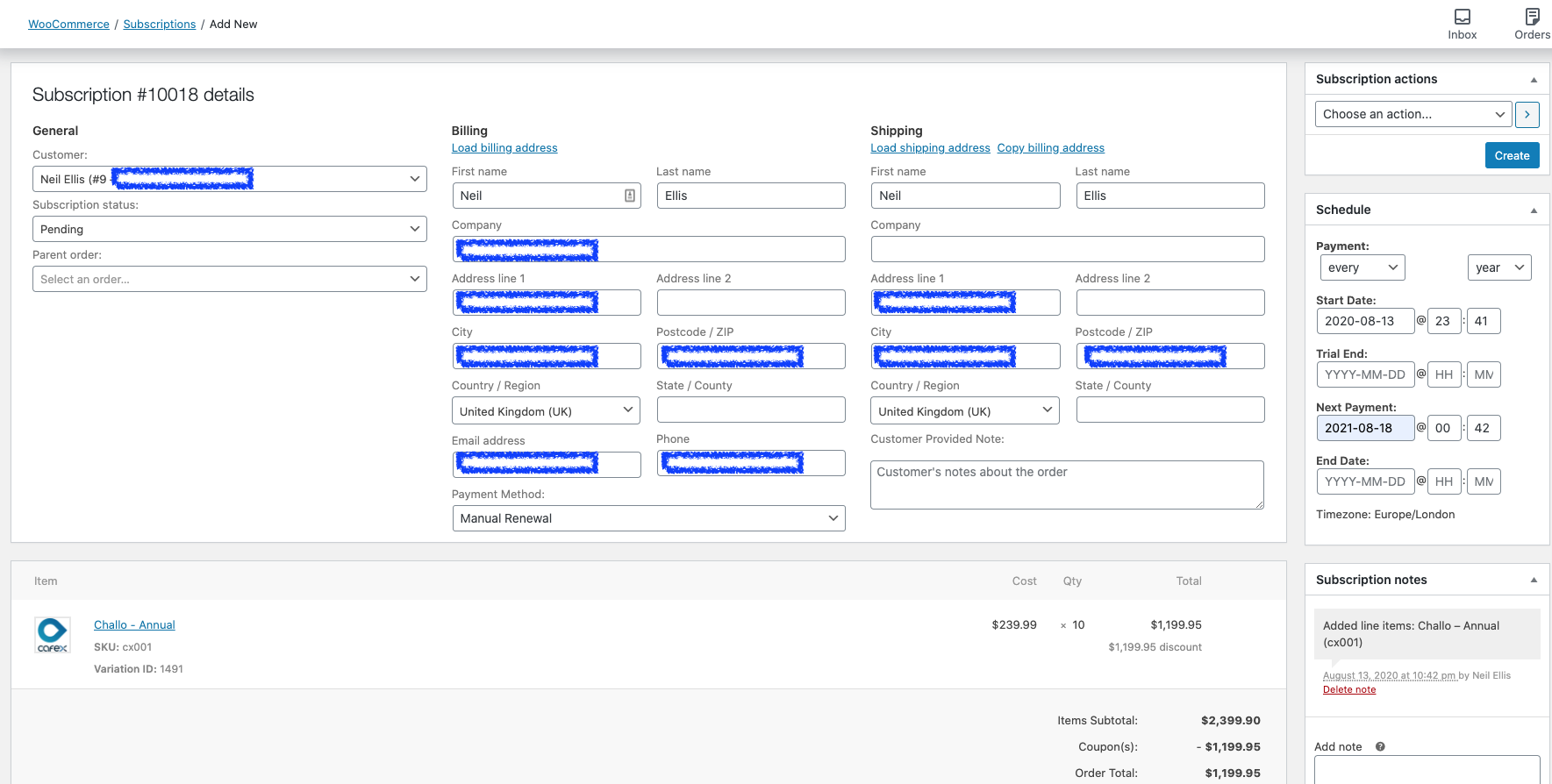
Task: Click Billing First name field
Action: [546, 196]
